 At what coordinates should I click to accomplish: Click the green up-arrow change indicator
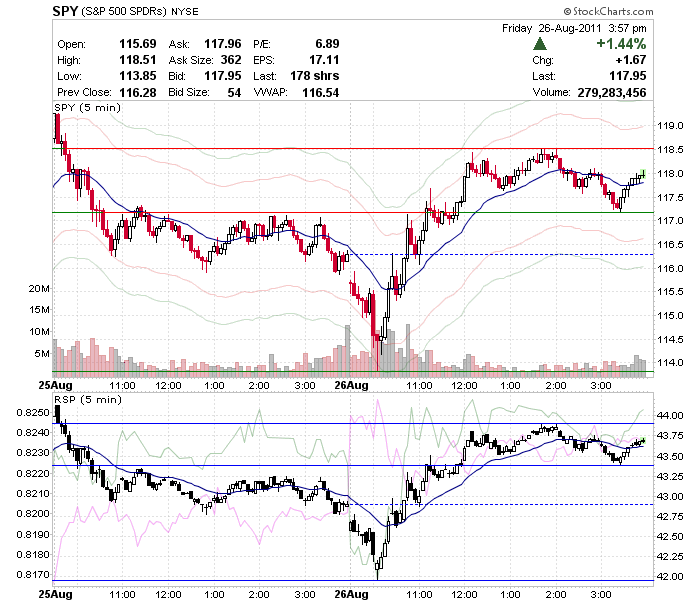point(540,44)
